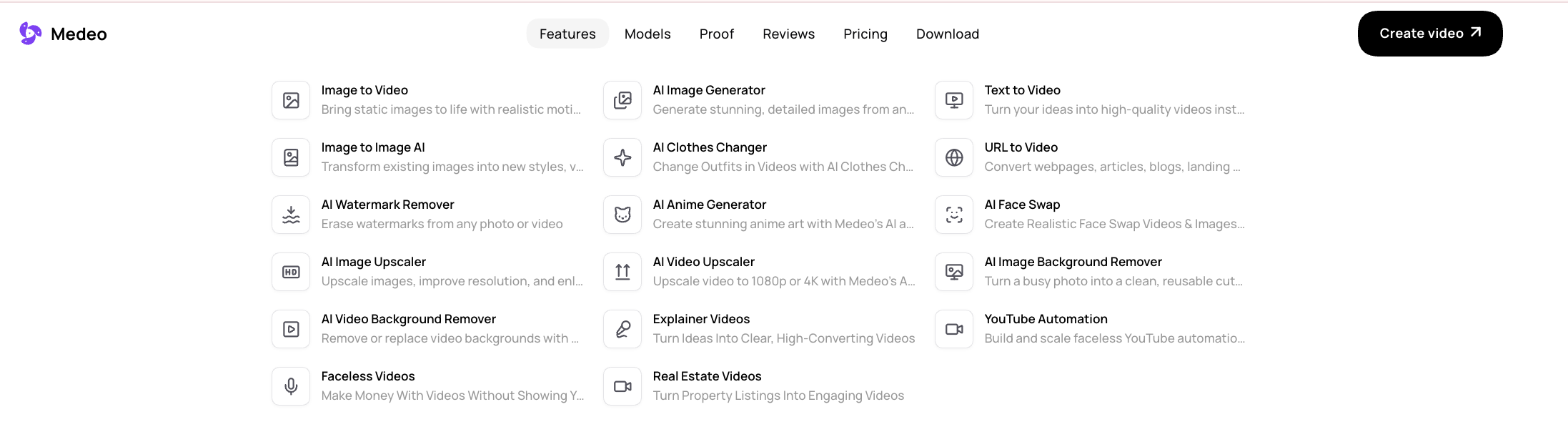Open the Reviews nav item
Image resolution: width=1568 pixels, height=432 pixels.
click(x=788, y=34)
